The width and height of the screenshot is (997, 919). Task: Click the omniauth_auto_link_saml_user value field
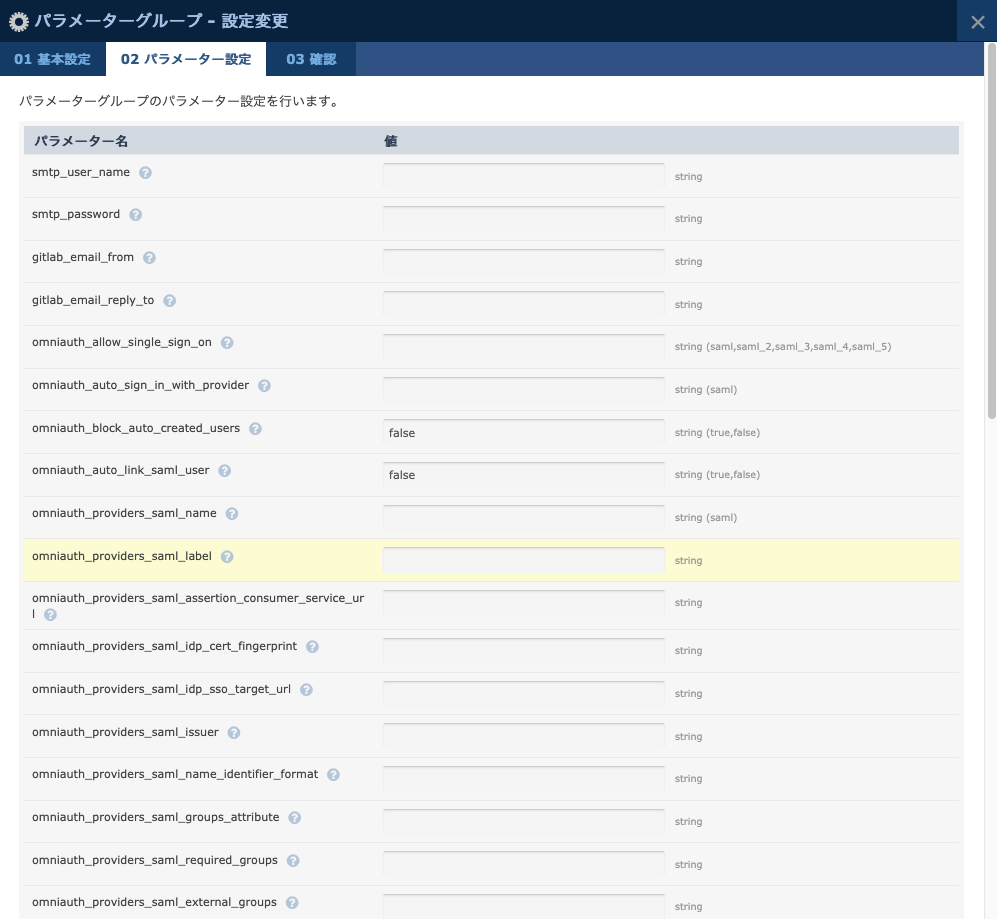[x=523, y=475]
